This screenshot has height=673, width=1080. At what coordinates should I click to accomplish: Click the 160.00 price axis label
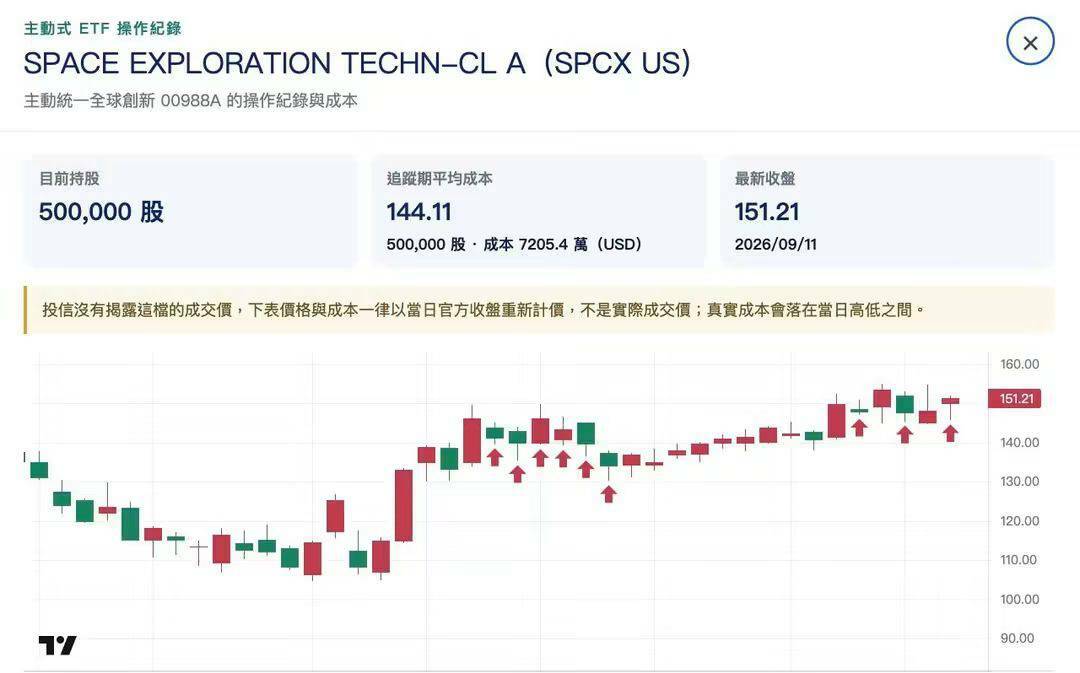click(x=1019, y=364)
